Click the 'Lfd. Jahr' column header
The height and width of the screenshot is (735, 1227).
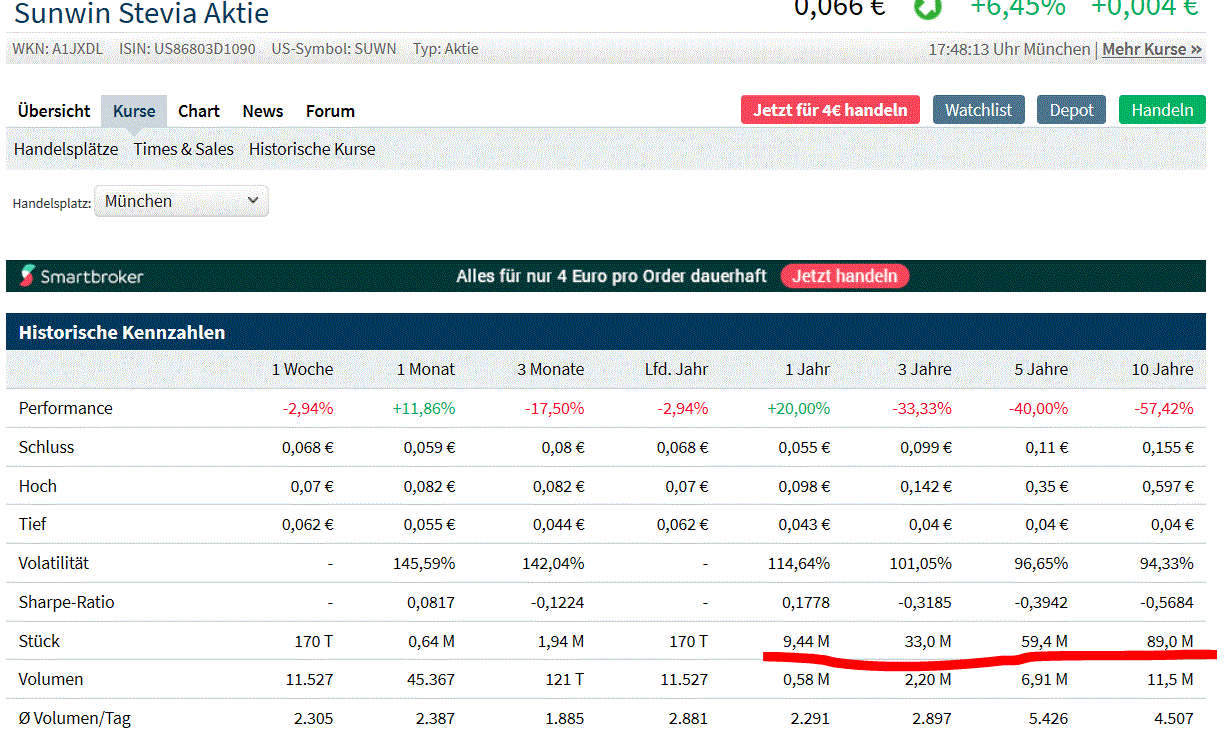point(676,369)
